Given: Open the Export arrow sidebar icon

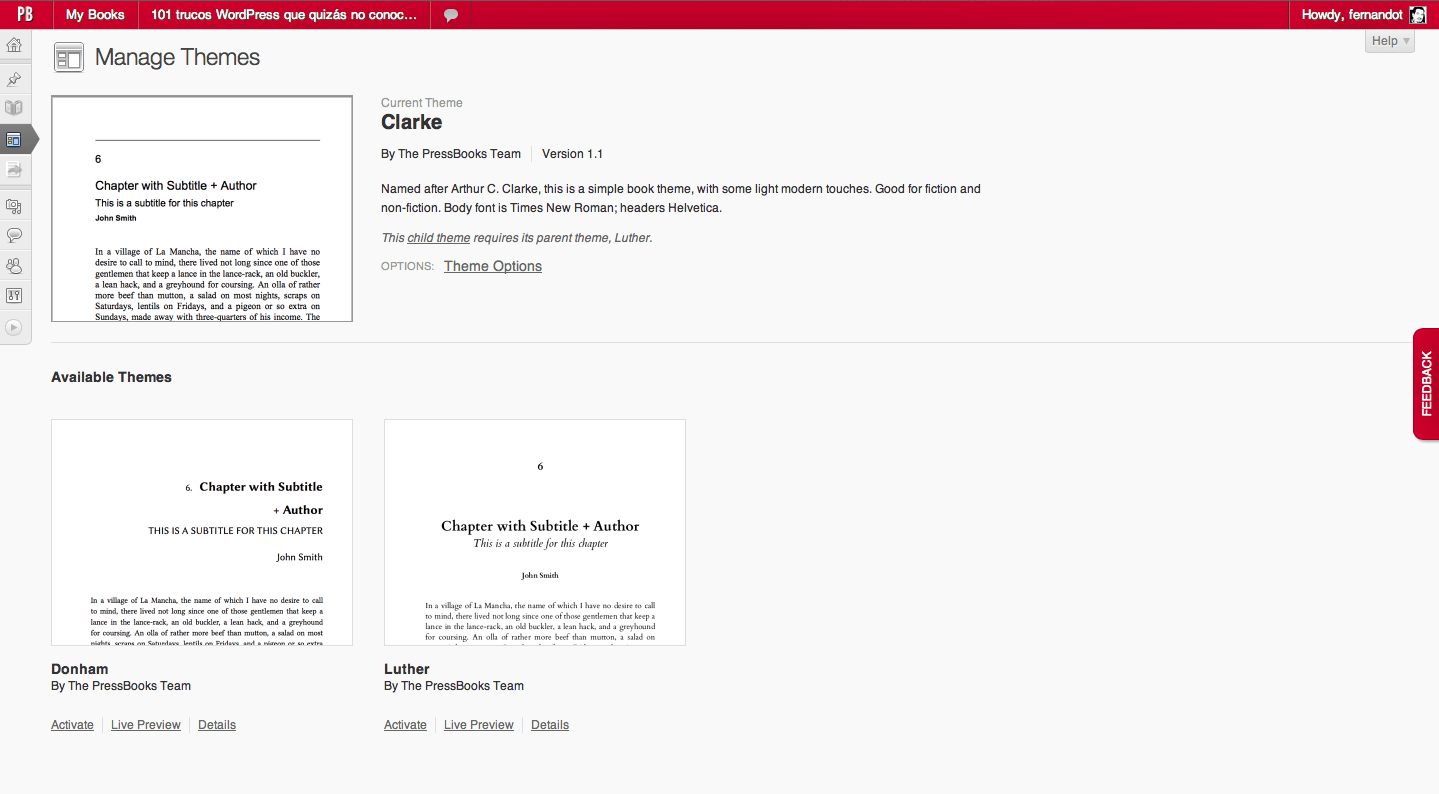Looking at the screenshot, I should coord(14,170).
